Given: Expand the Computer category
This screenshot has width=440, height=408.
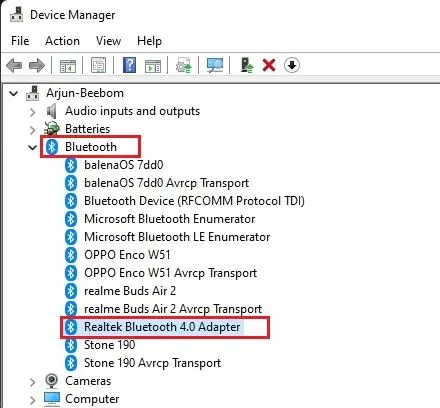Looking at the screenshot, I should pos(32,400).
